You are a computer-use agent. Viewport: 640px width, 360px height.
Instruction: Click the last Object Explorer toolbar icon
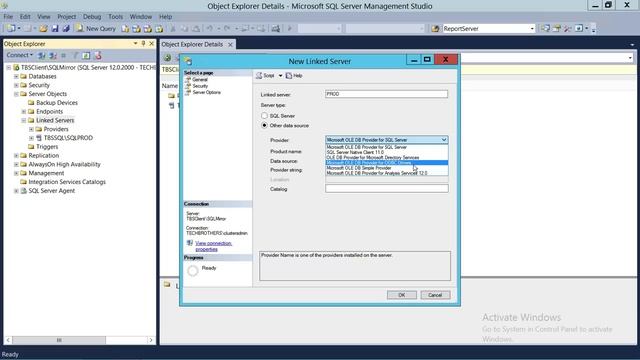98,56
